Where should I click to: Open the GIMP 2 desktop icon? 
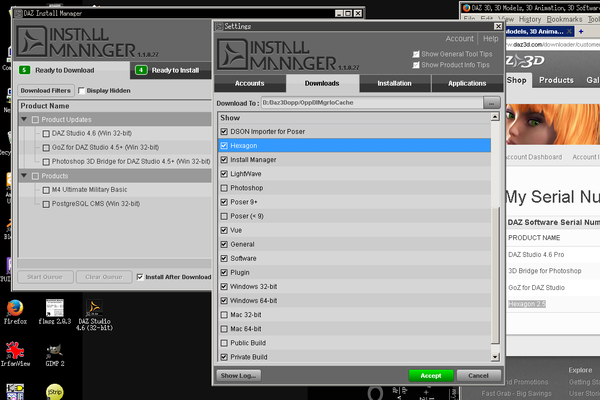point(55,355)
